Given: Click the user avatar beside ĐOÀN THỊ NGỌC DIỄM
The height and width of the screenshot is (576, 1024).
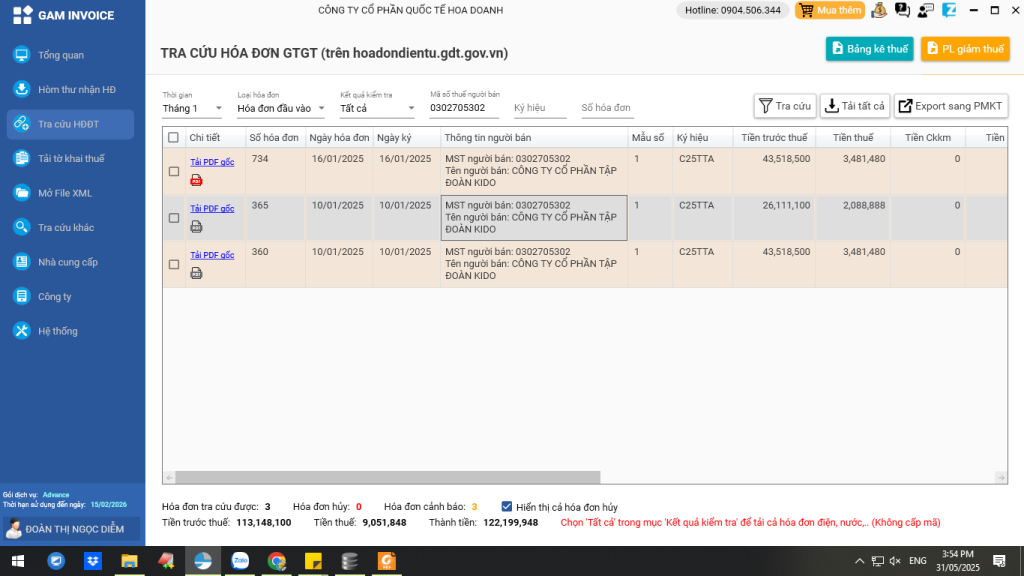Looking at the screenshot, I should 13,529.
